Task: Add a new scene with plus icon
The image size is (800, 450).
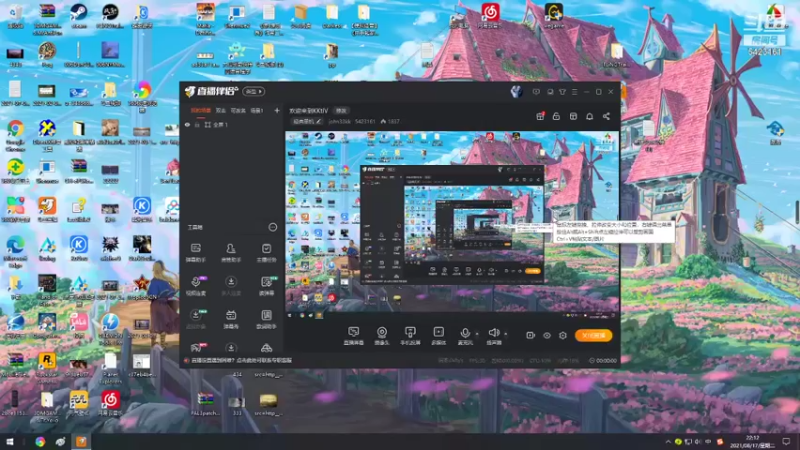Action: (x=277, y=110)
